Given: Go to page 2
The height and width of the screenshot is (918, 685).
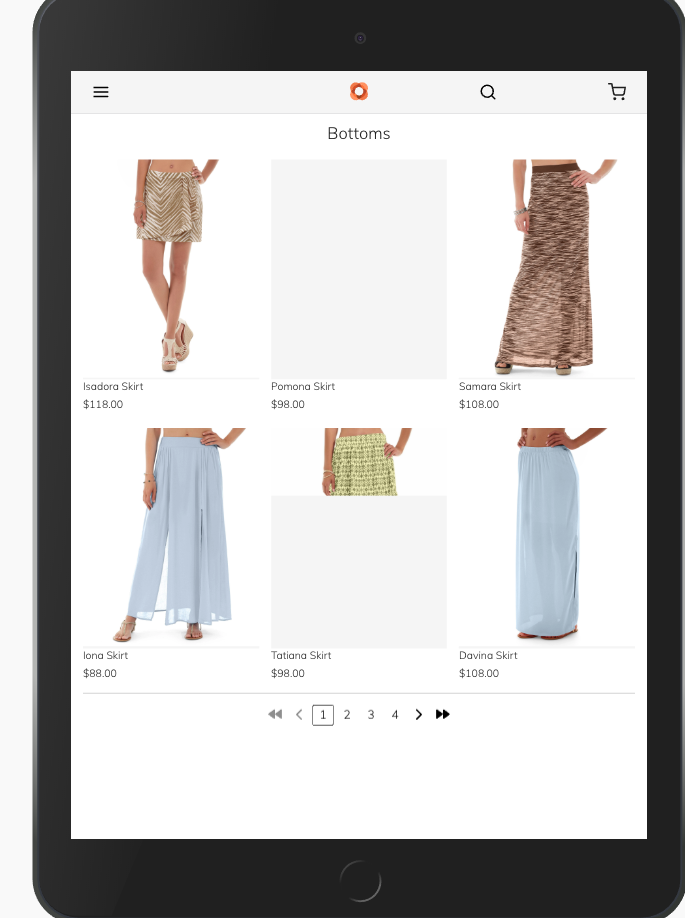Looking at the screenshot, I should coord(347,715).
